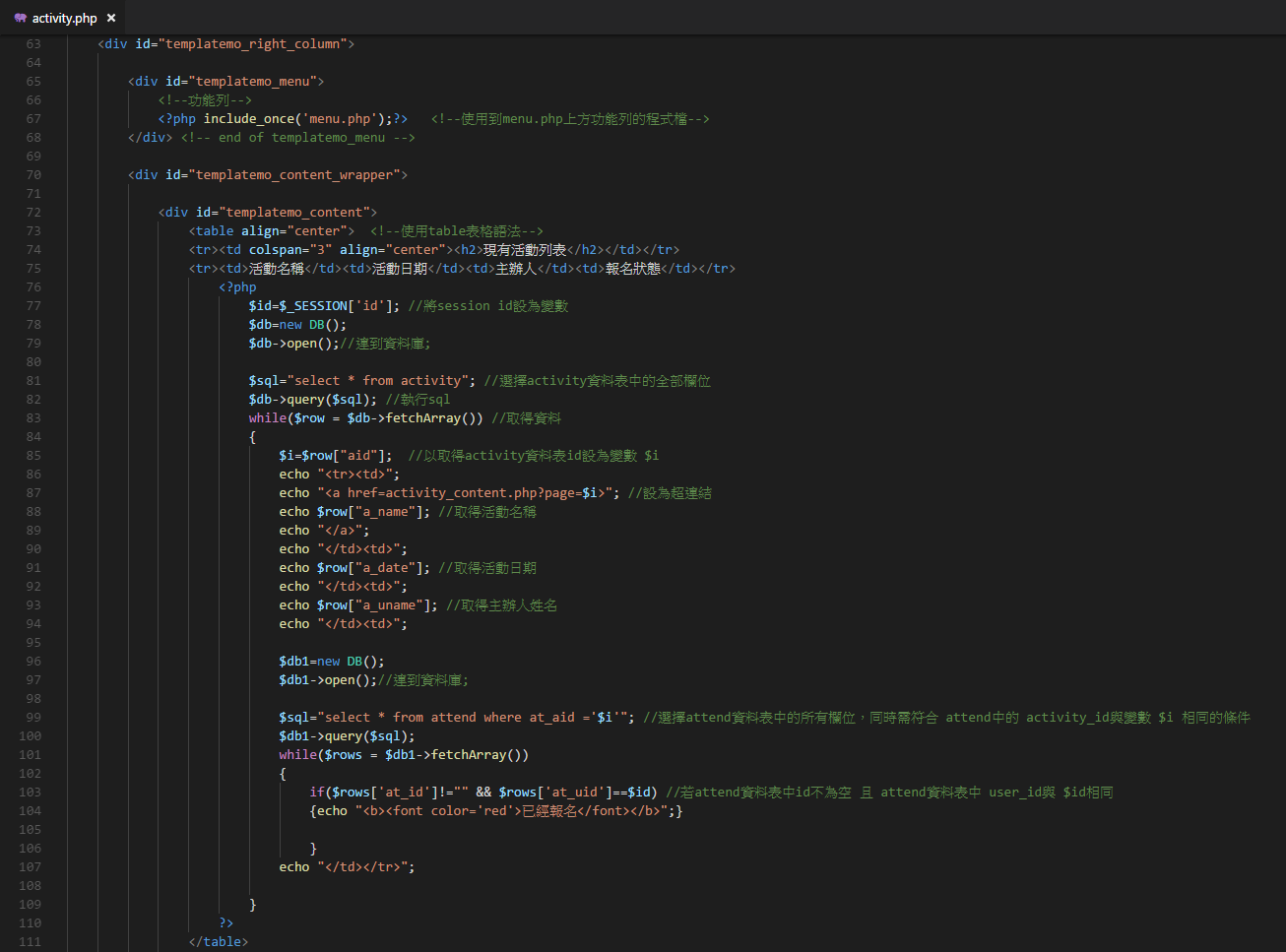
Task: Click the echo $row["a_uname"] line
Action: pos(358,605)
